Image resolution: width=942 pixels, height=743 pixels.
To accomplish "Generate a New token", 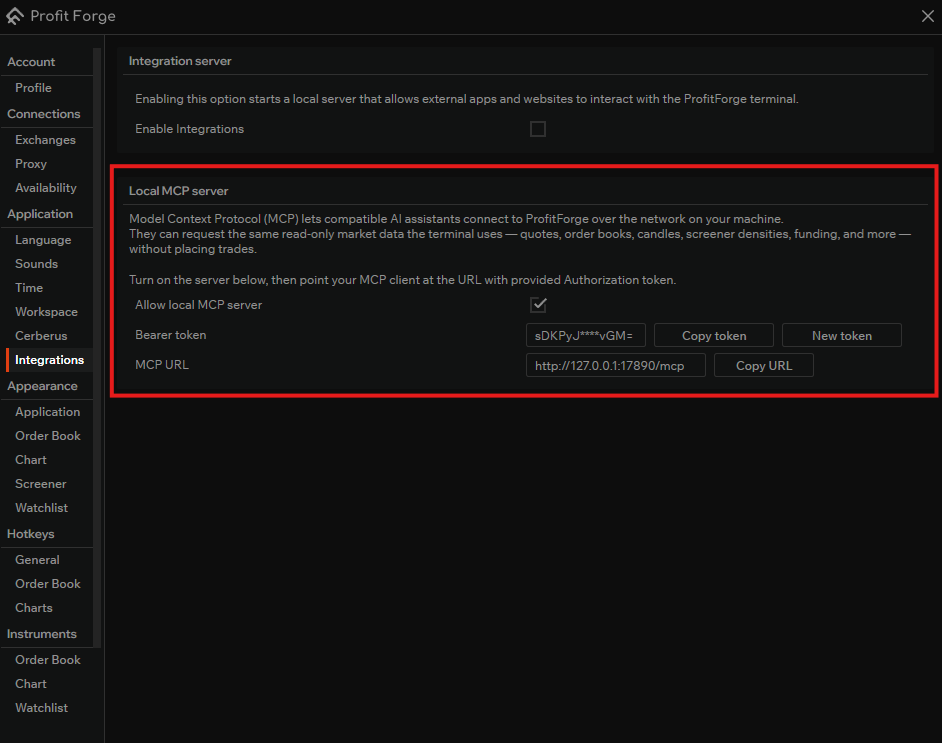I will point(842,335).
